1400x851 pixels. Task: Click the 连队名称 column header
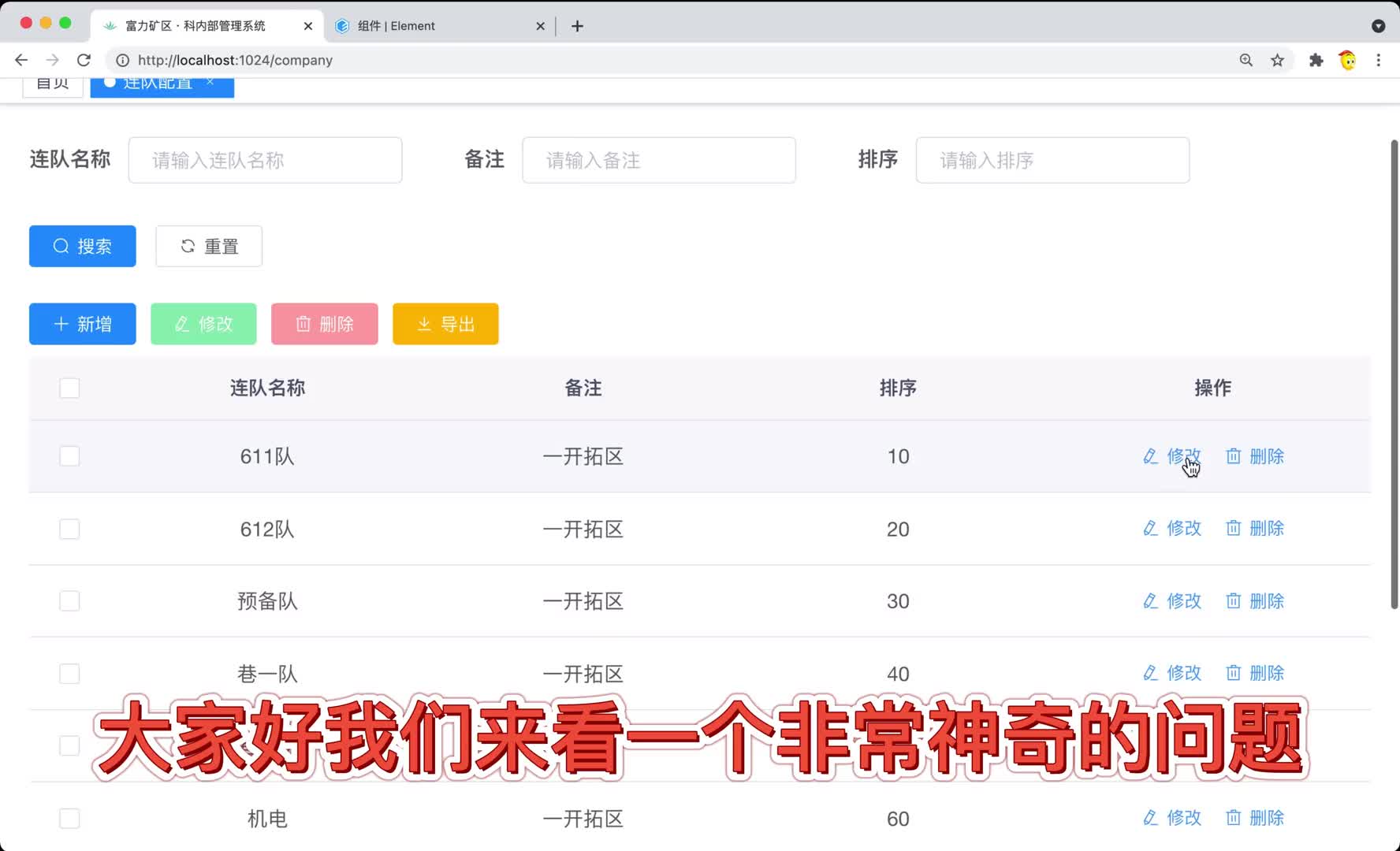click(267, 388)
